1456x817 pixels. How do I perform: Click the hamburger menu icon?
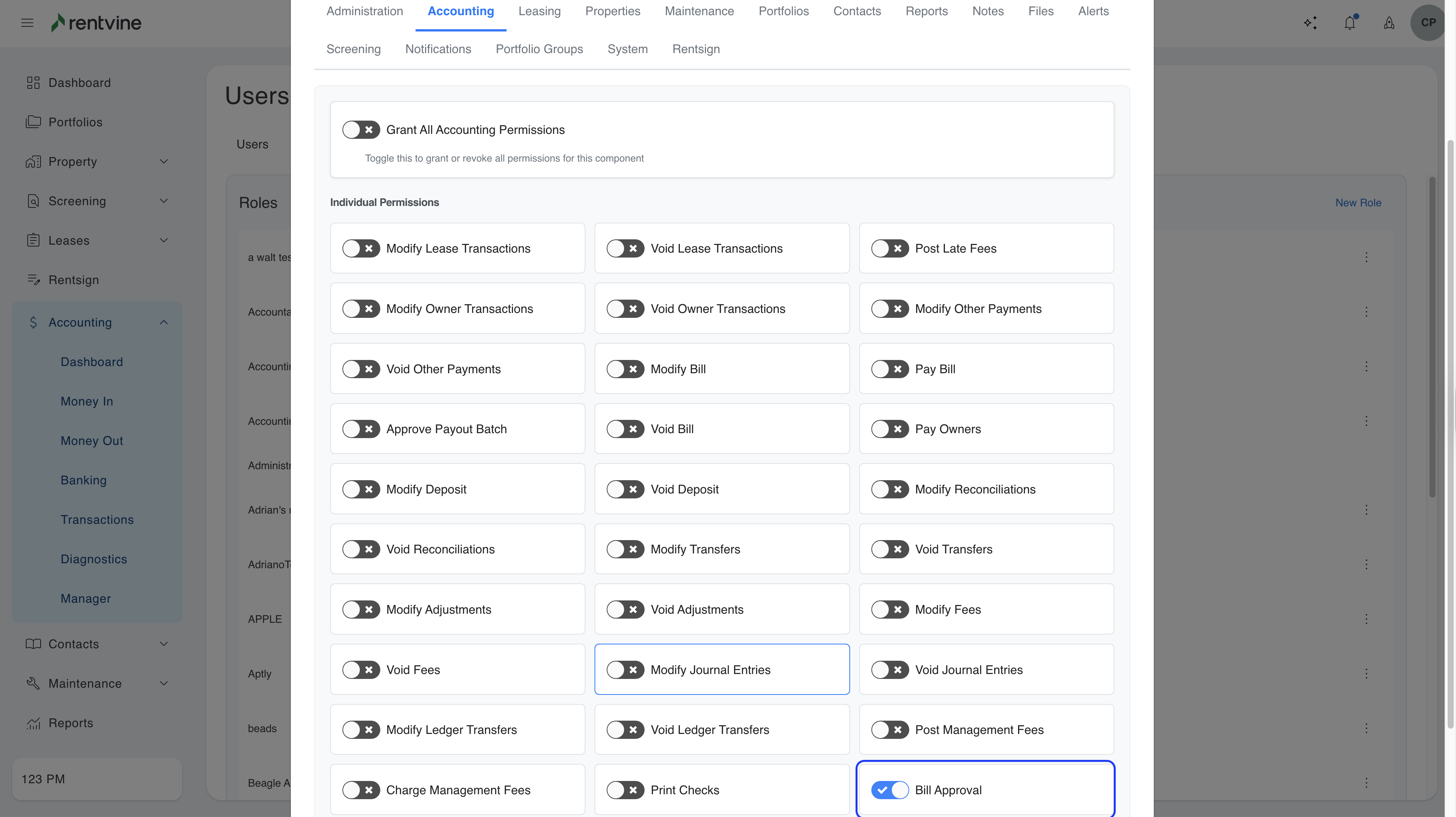27,23
